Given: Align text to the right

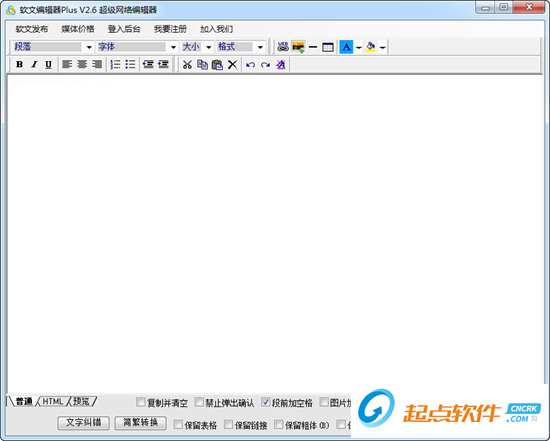Looking at the screenshot, I should coord(97,65).
